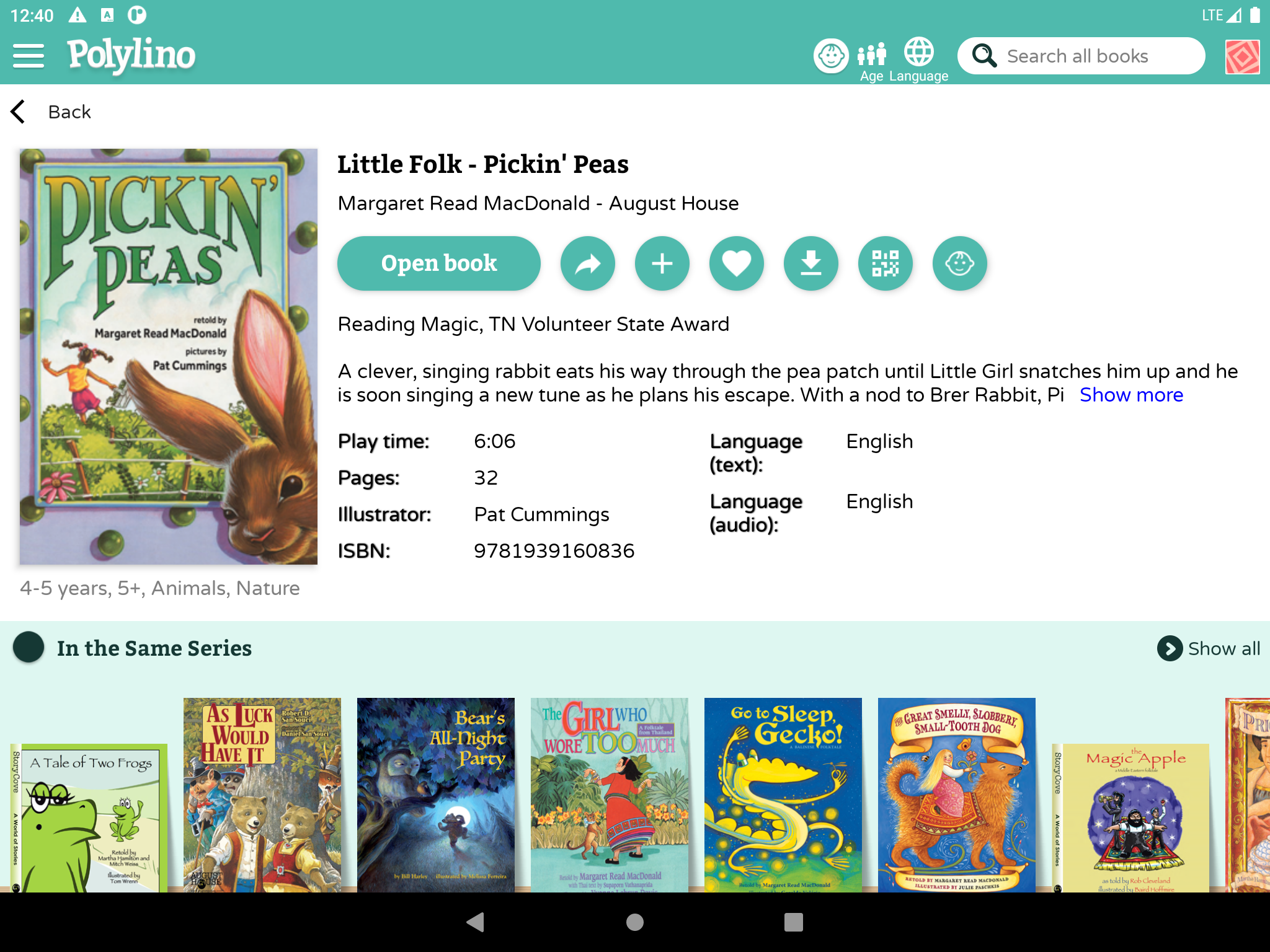Open the Pickin' Peas book

[x=439, y=263]
